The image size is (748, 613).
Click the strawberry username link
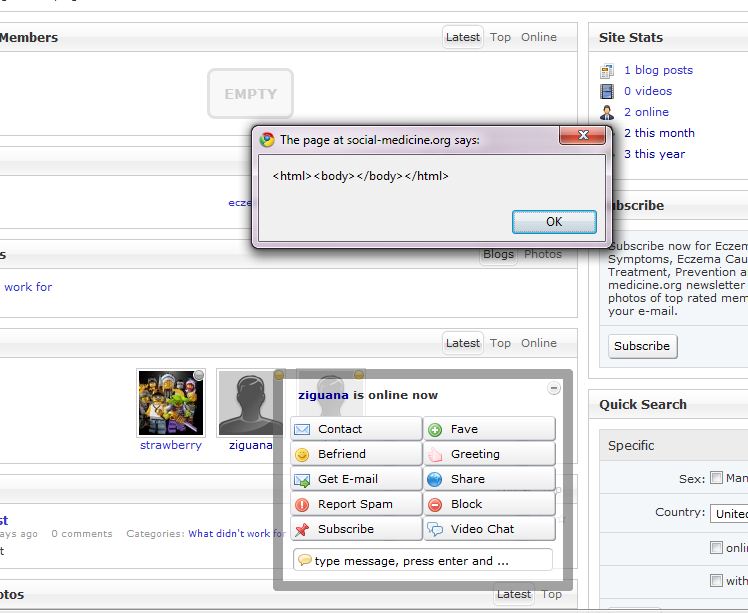(x=171, y=445)
